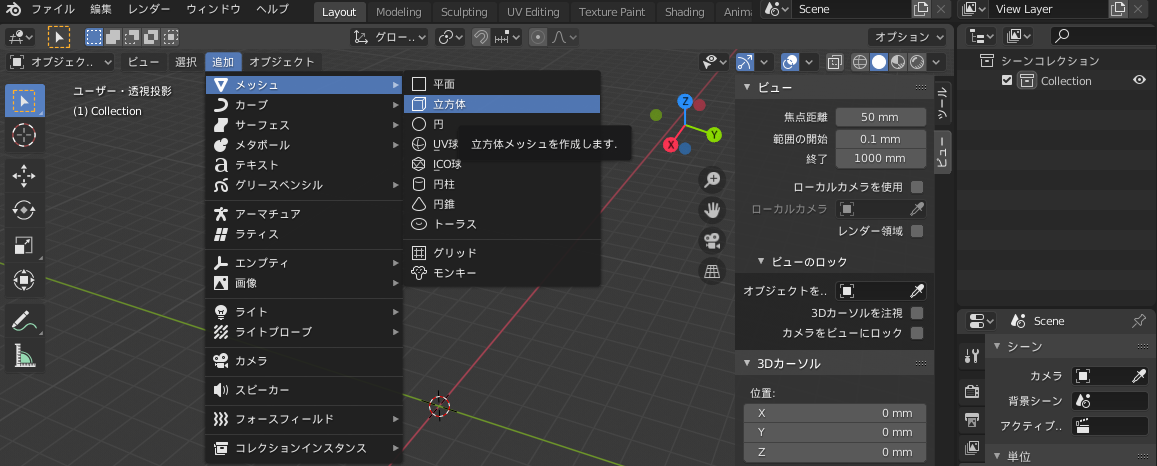Switch to the Modeling workspace tab
The height and width of the screenshot is (466, 1157).
pyautogui.click(x=398, y=12)
